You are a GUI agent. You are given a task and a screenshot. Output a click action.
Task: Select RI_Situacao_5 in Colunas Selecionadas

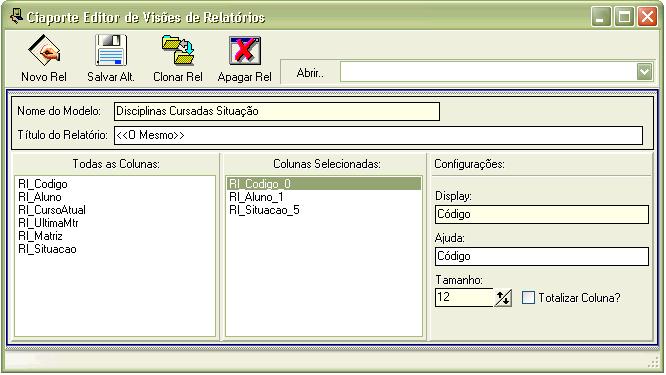click(264, 210)
